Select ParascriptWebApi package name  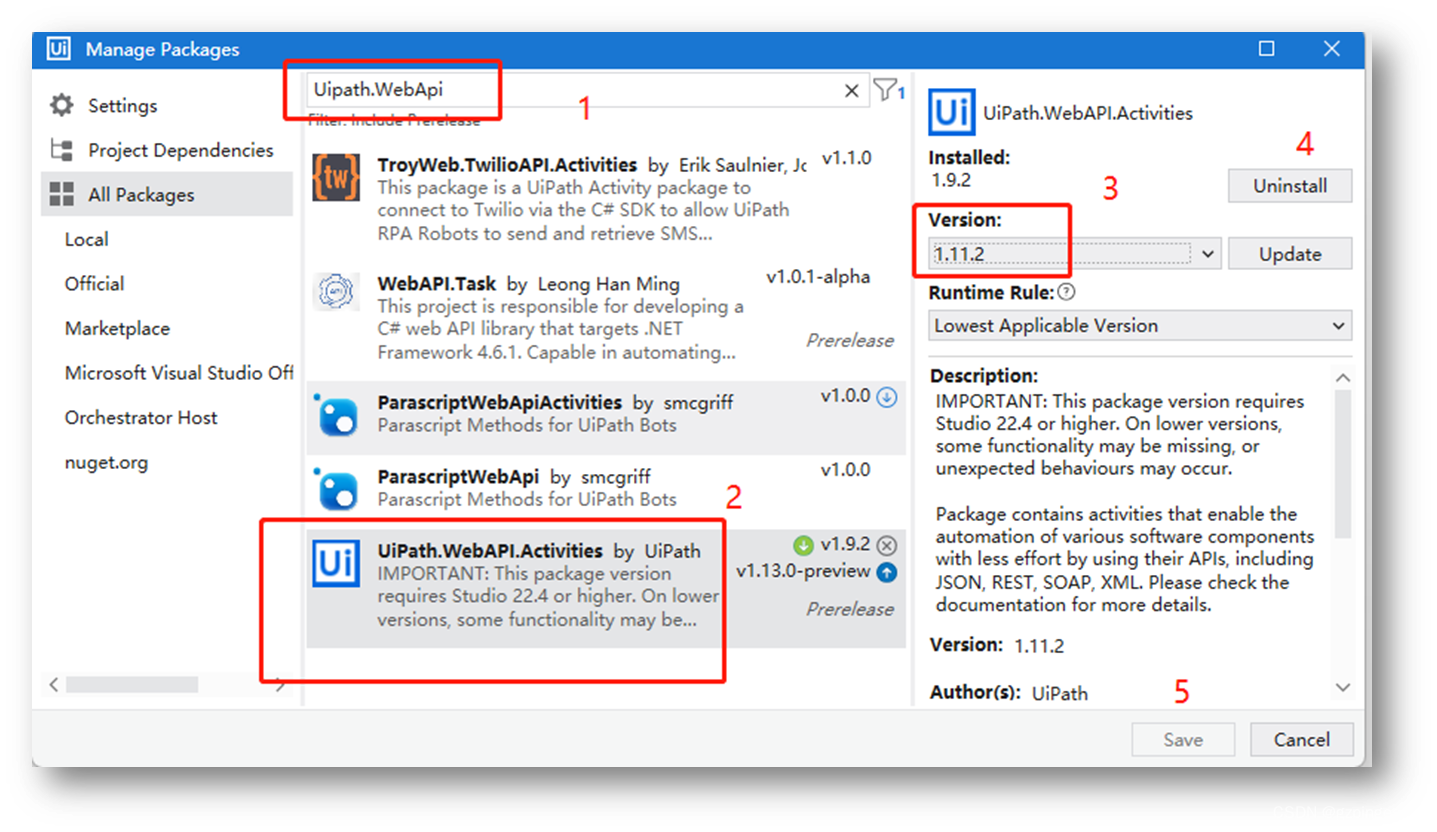click(x=458, y=477)
